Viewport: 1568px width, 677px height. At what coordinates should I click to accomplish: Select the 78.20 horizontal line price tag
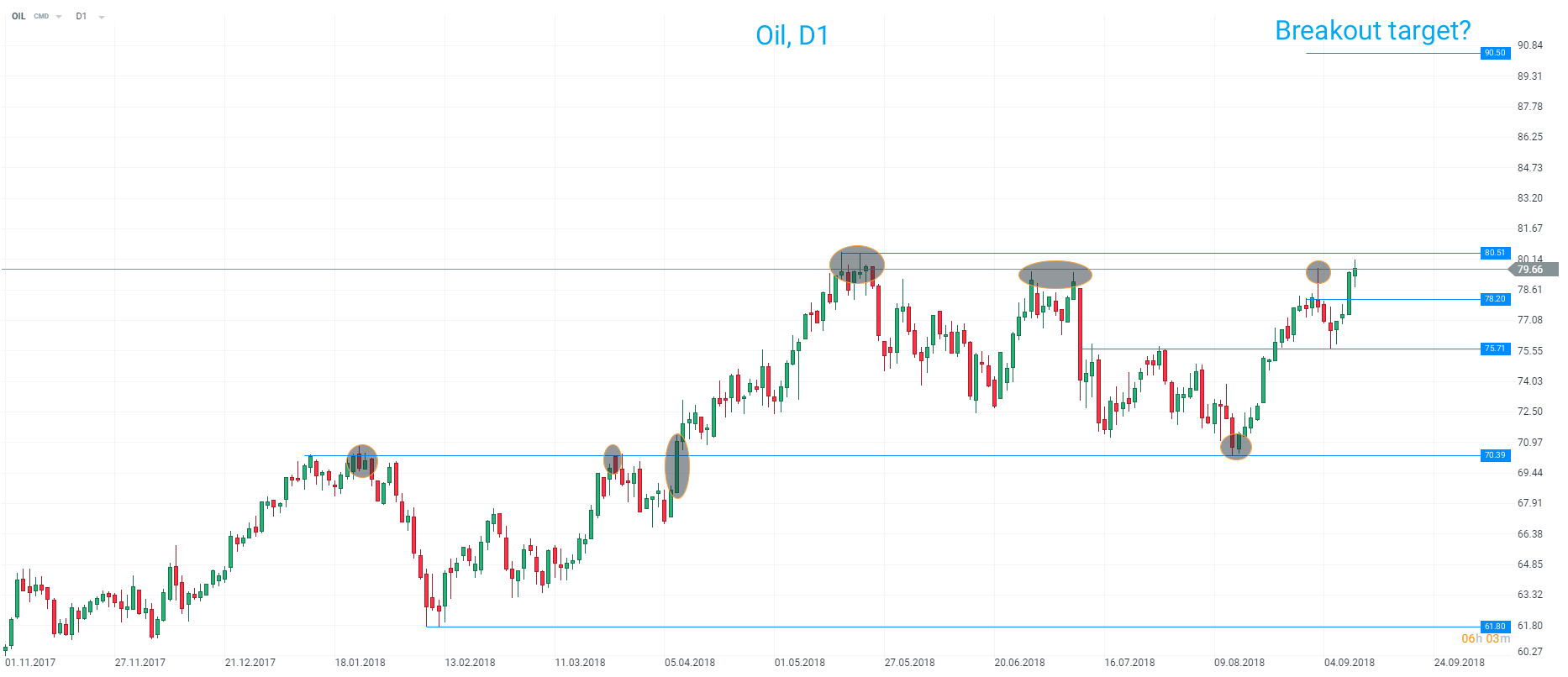[x=1495, y=299]
